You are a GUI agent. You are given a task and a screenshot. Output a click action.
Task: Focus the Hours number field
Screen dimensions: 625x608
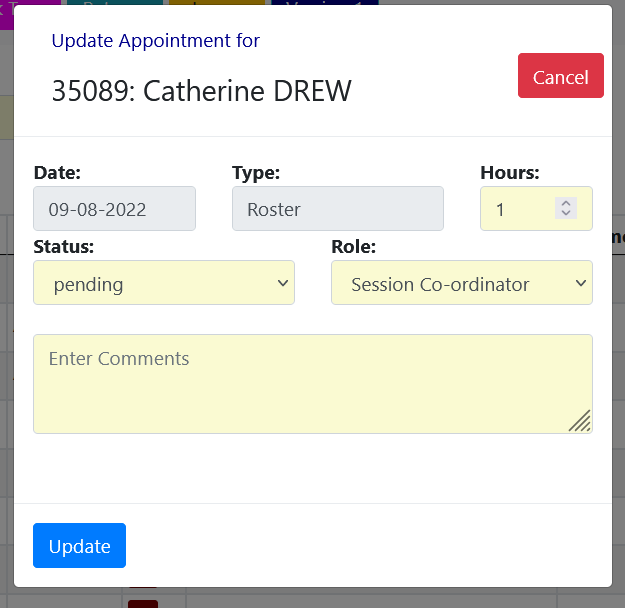click(x=522, y=209)
